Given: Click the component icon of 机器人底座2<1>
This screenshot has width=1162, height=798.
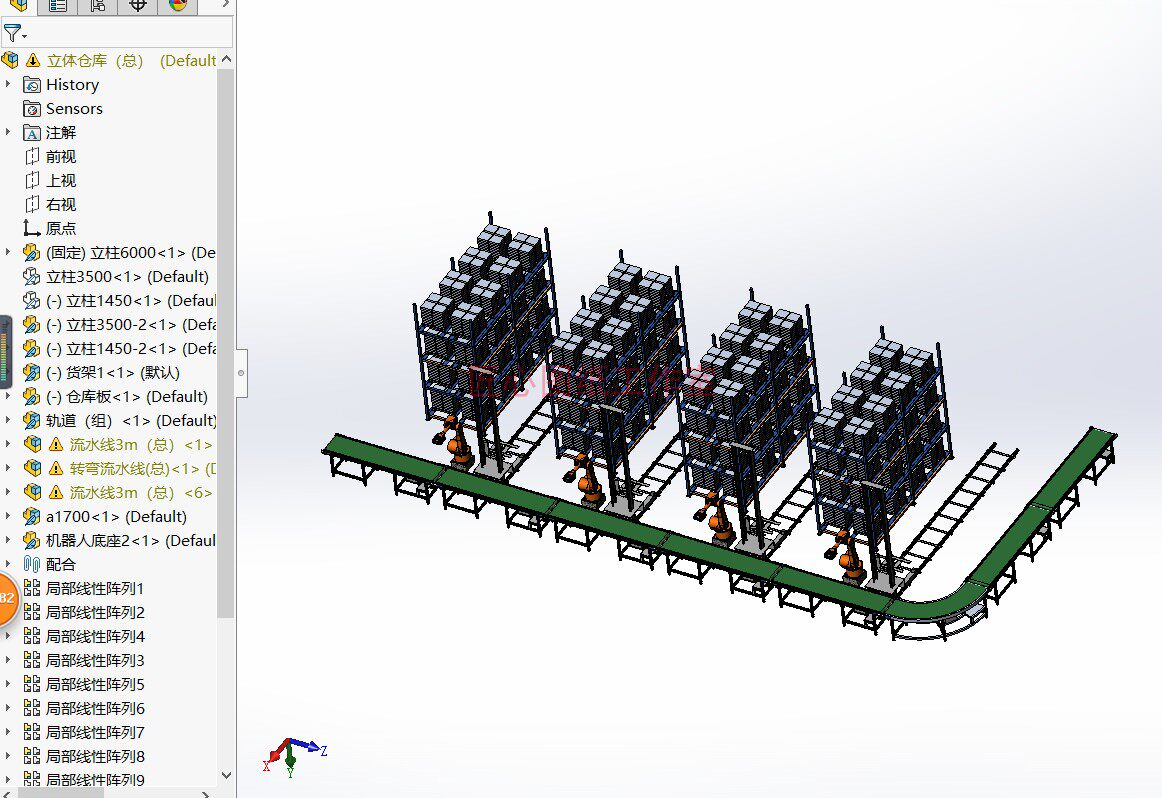Looking at the screenshot, I should [x=31, y=540].
